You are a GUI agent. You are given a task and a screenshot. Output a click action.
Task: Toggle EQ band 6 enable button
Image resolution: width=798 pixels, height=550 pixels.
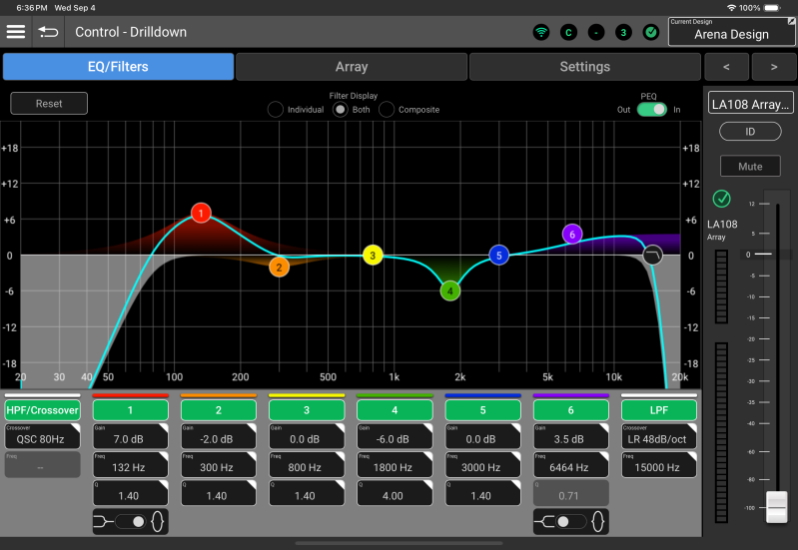[x=571, y=410]
